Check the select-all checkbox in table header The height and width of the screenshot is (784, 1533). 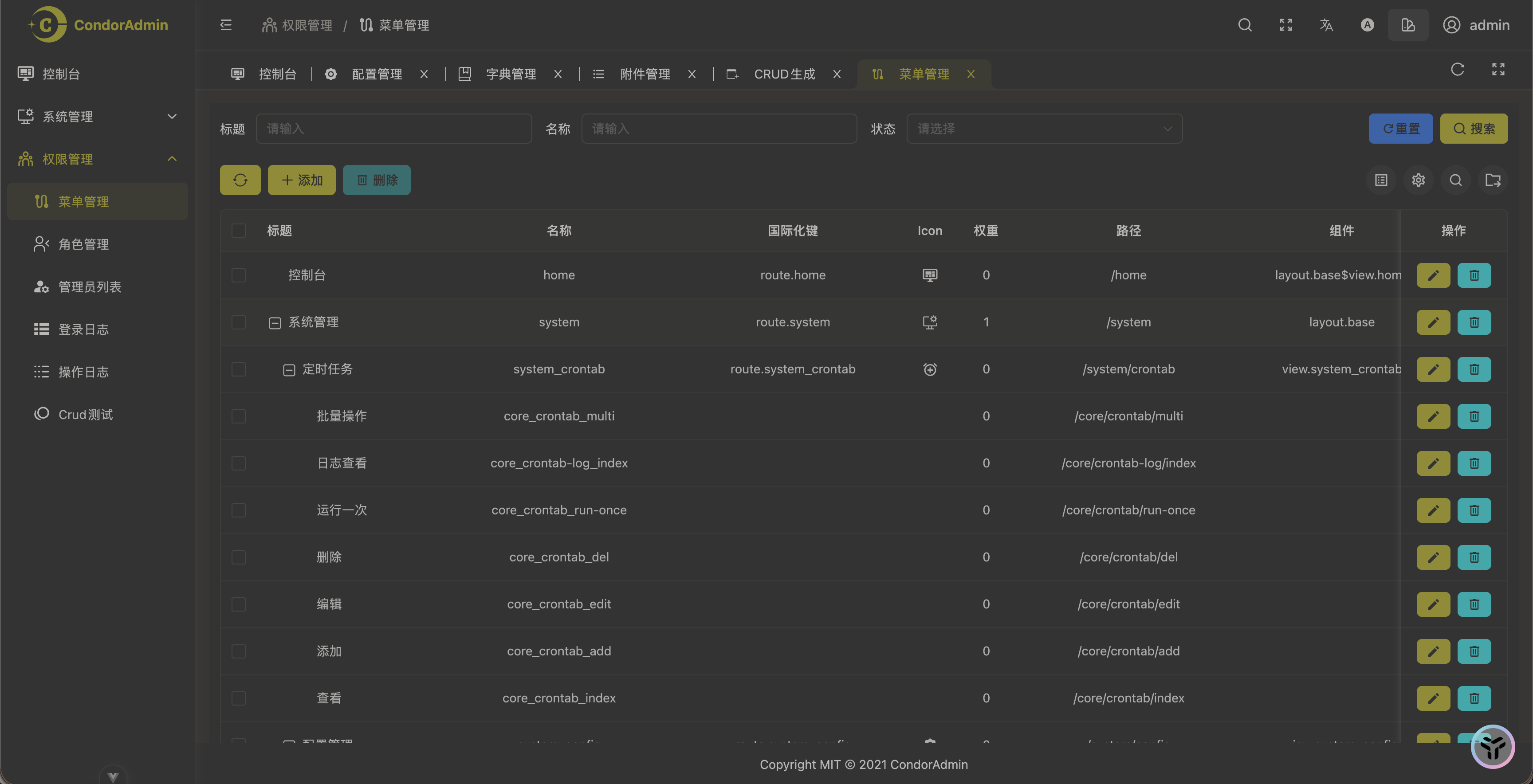point(239,231)
